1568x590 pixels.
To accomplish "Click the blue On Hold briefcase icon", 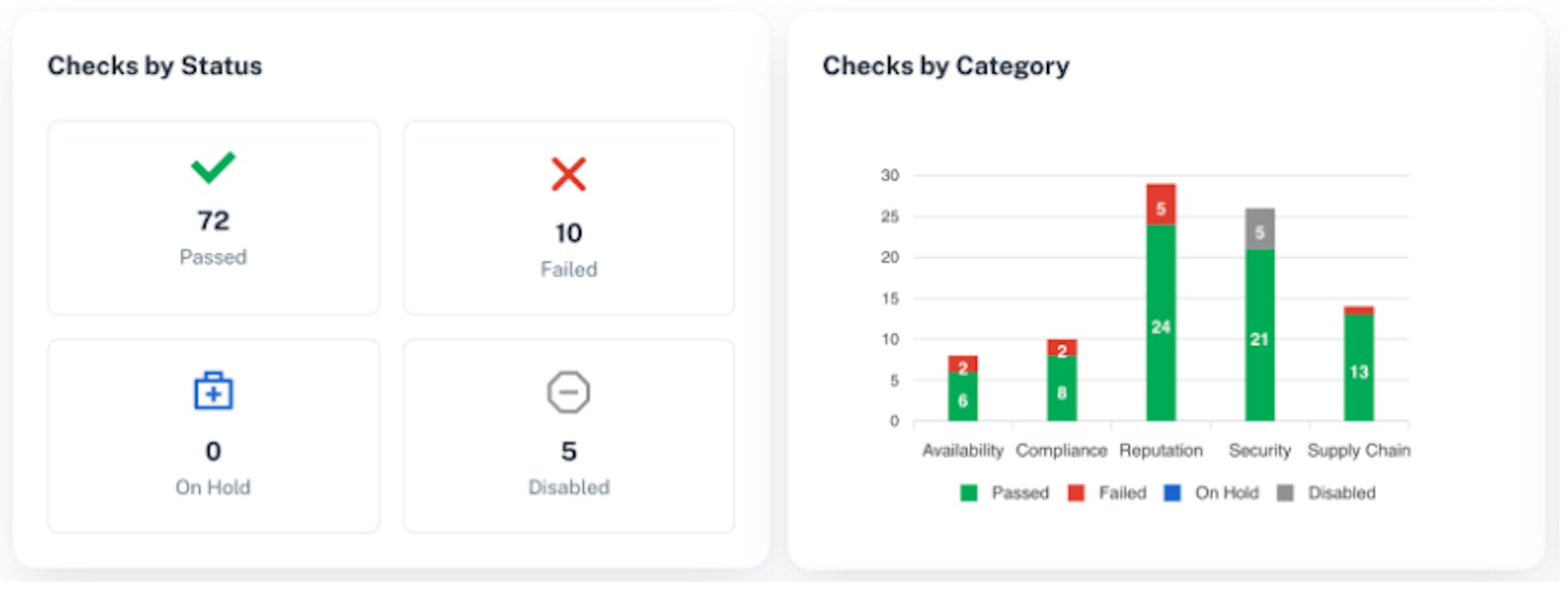I will coord(213,392).
